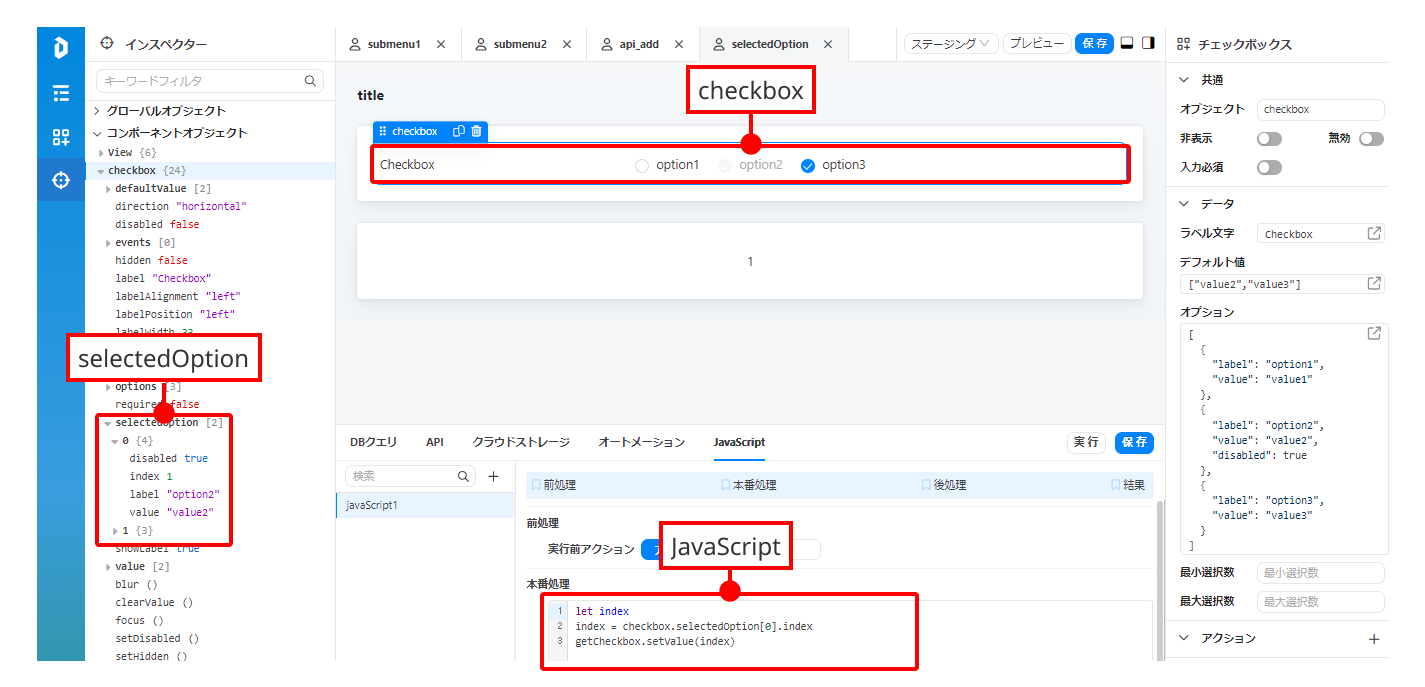The image size is (1425, 687).
Task: Enable the 無効 switch
Action: tap(1371, 139)
